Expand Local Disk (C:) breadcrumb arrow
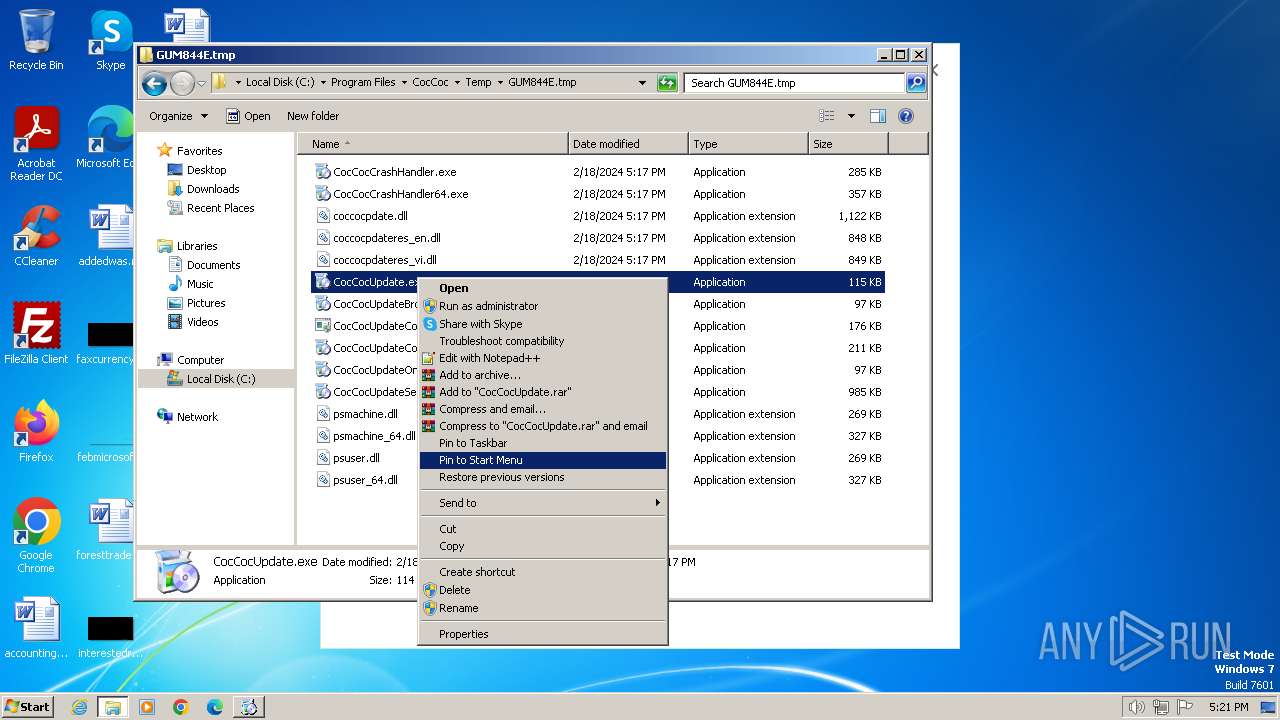This screenshot has width=1280, height=720. 323,82
